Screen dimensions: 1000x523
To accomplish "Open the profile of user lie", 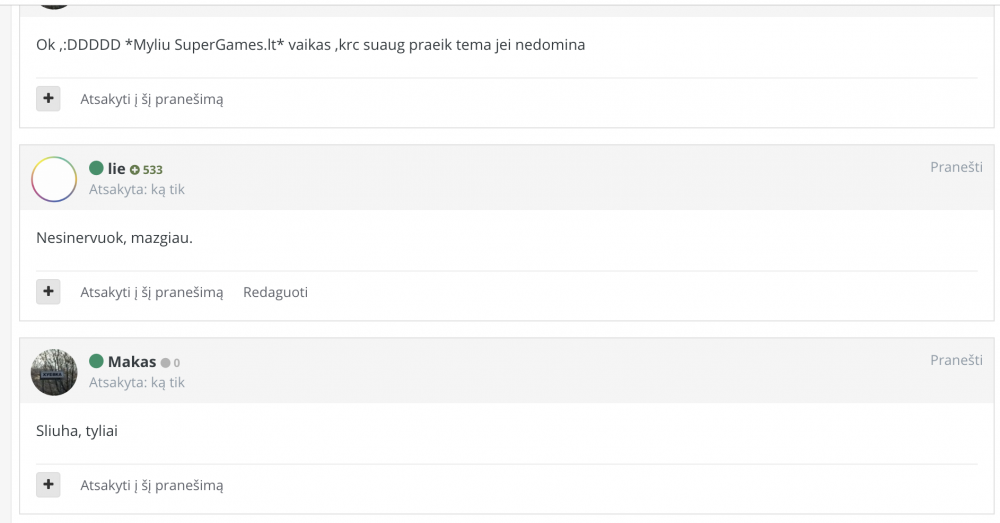I will click(x=116, y=168).
